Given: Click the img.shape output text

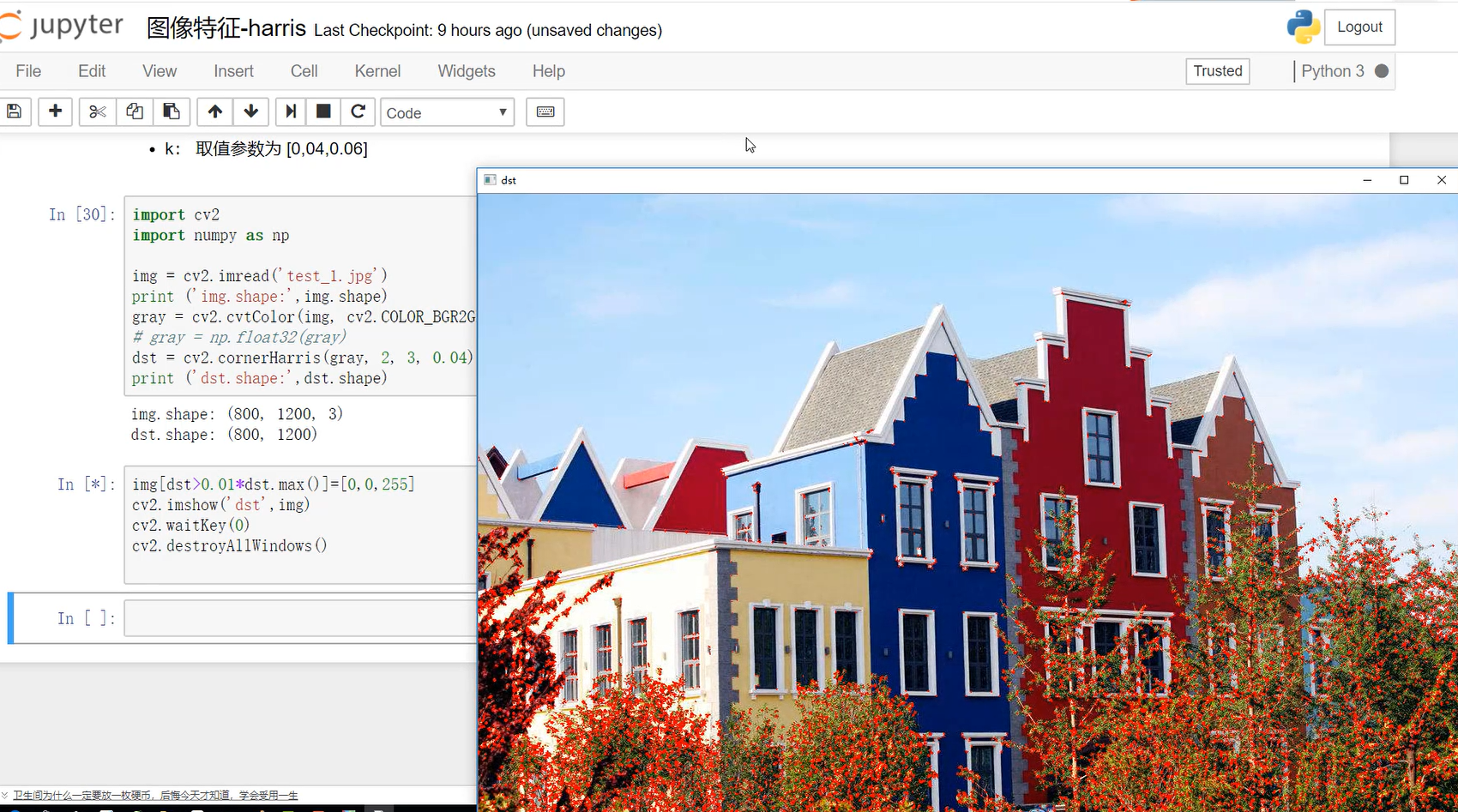Looking at the screenshot, I should coord(237,414).
